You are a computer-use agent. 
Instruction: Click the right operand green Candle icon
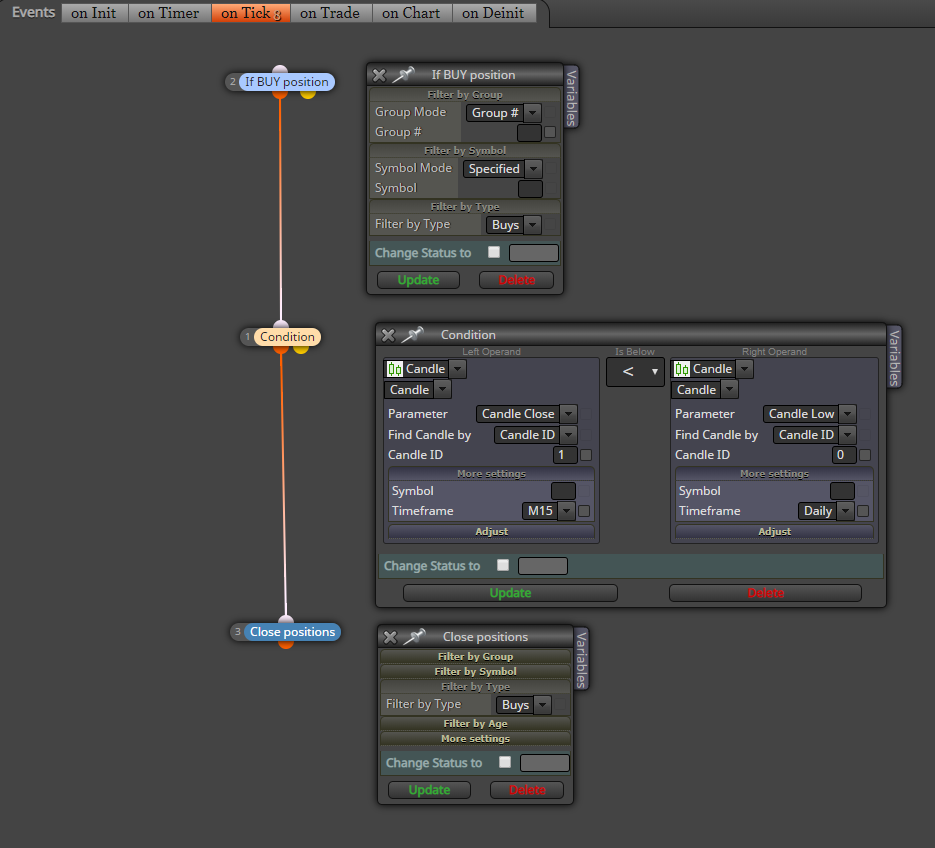tap(682, 369)
